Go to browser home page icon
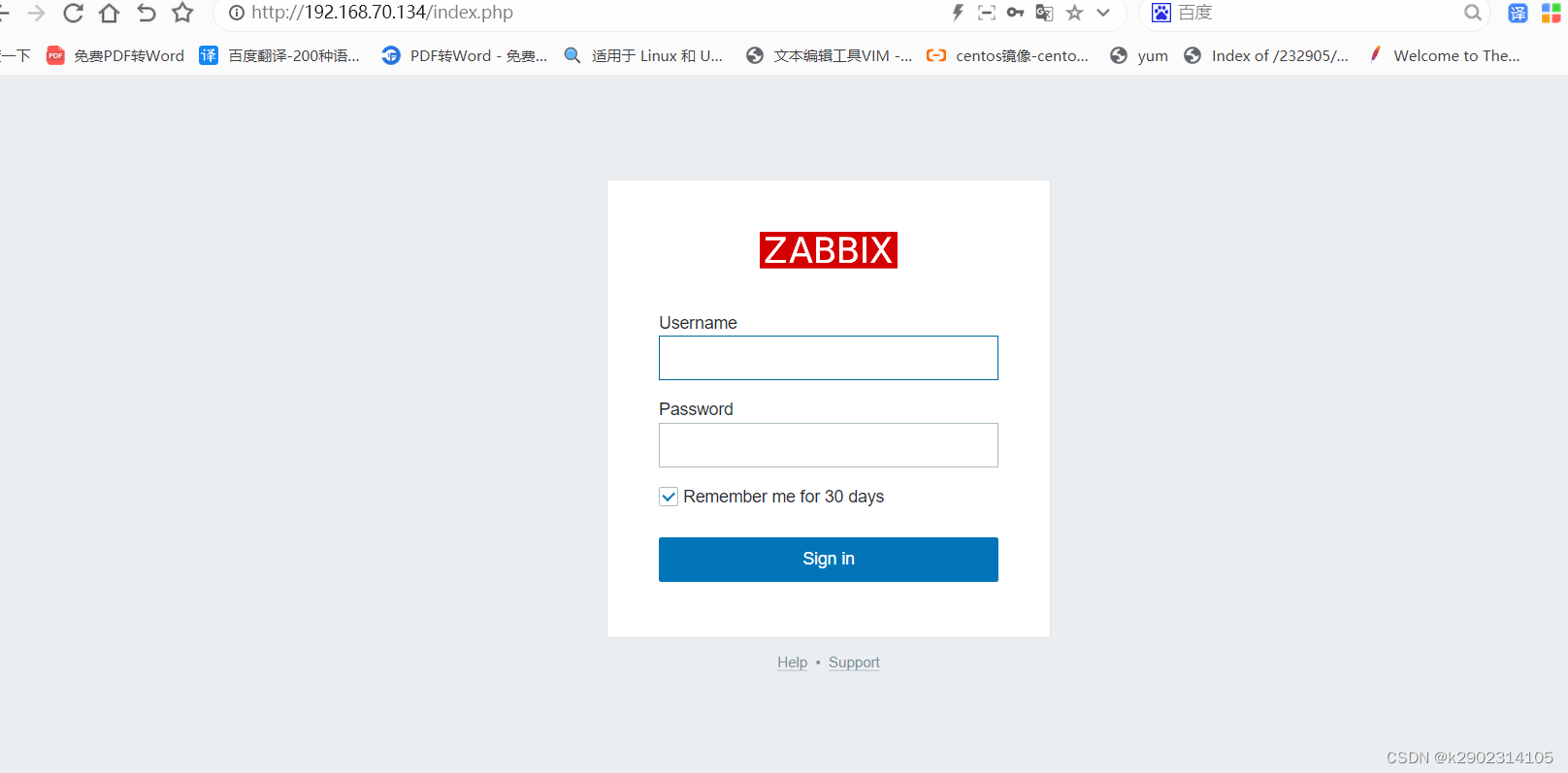The image size is (1568, 773). 110,13
